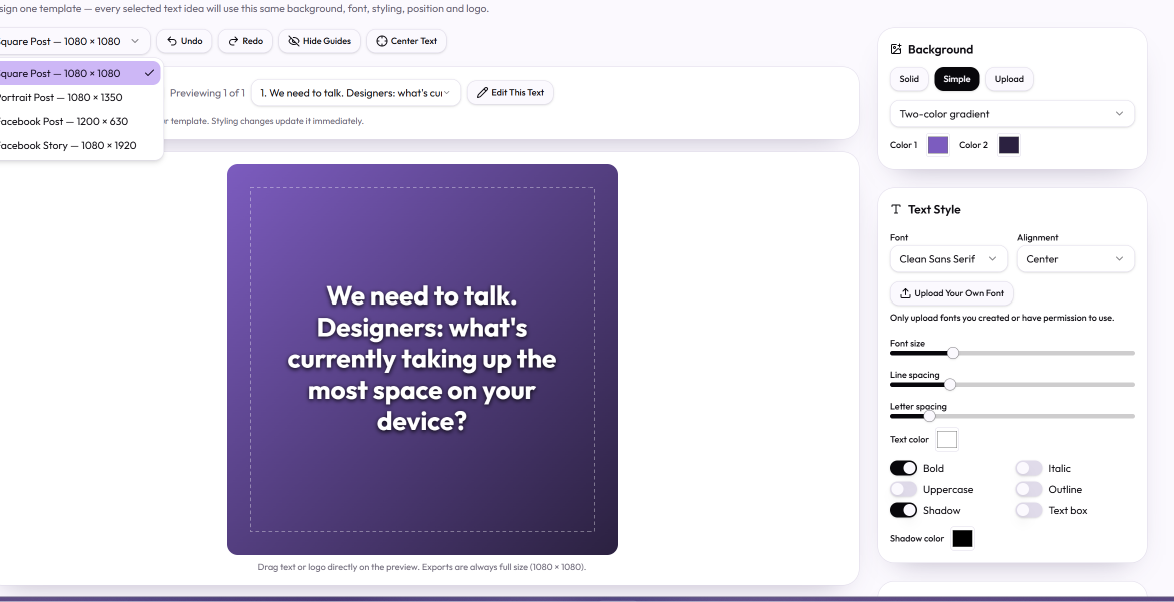
Task: Click the Background panel image icon
Action: tap(896, 49)
